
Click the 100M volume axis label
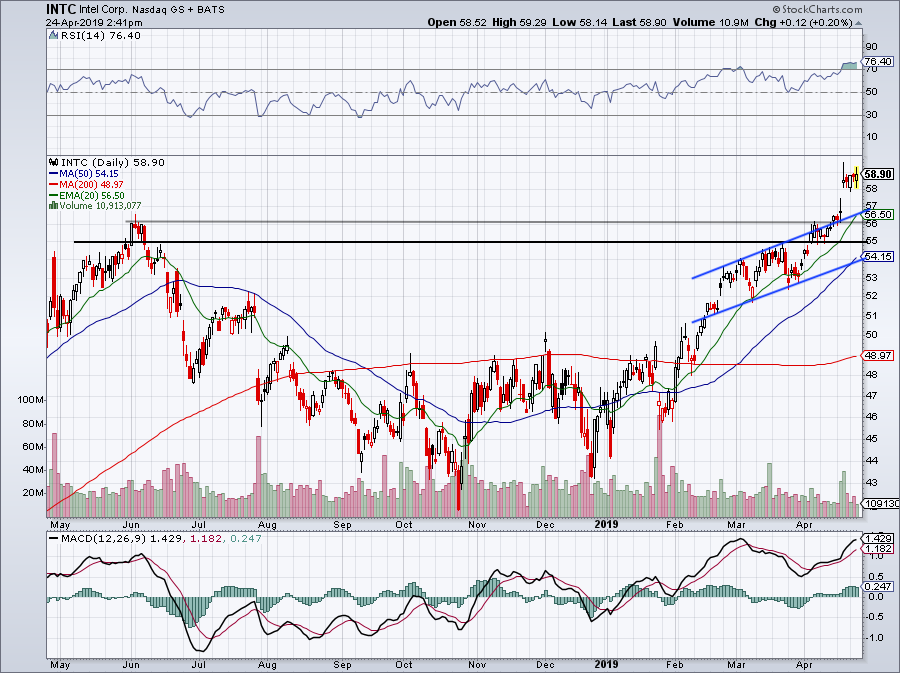point(31,400)
